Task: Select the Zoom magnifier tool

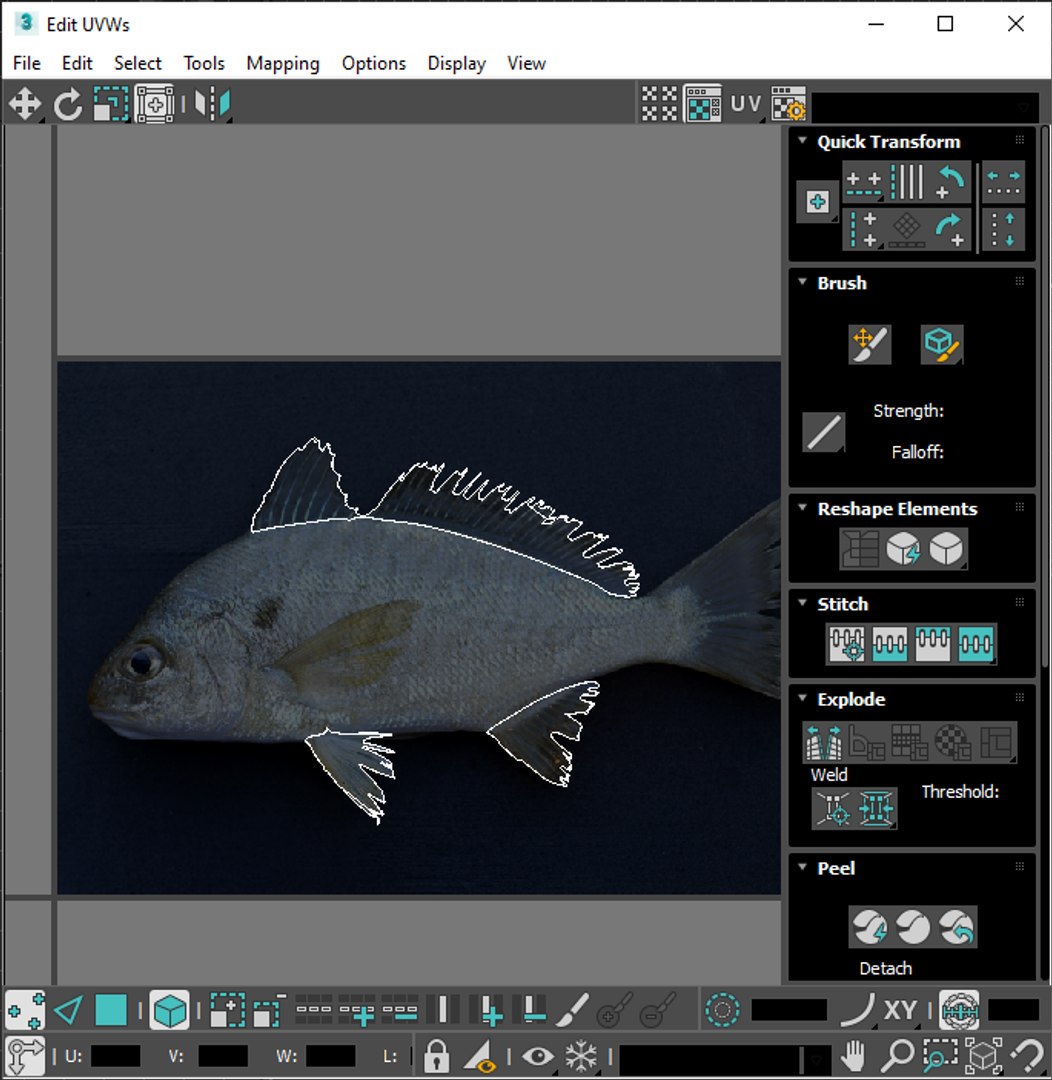Action: coord(898,1055)
